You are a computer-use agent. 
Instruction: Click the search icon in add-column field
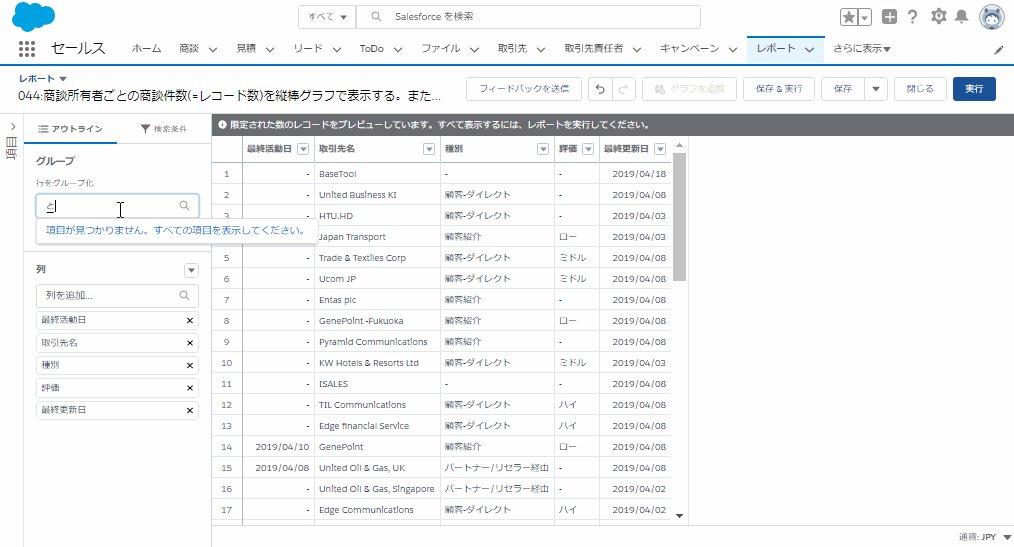(x=184, y=295)
